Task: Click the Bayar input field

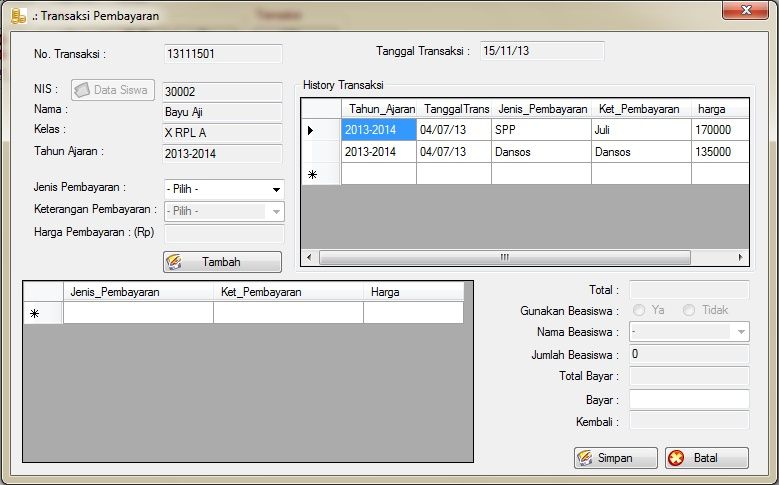Action: coord(689,400)
